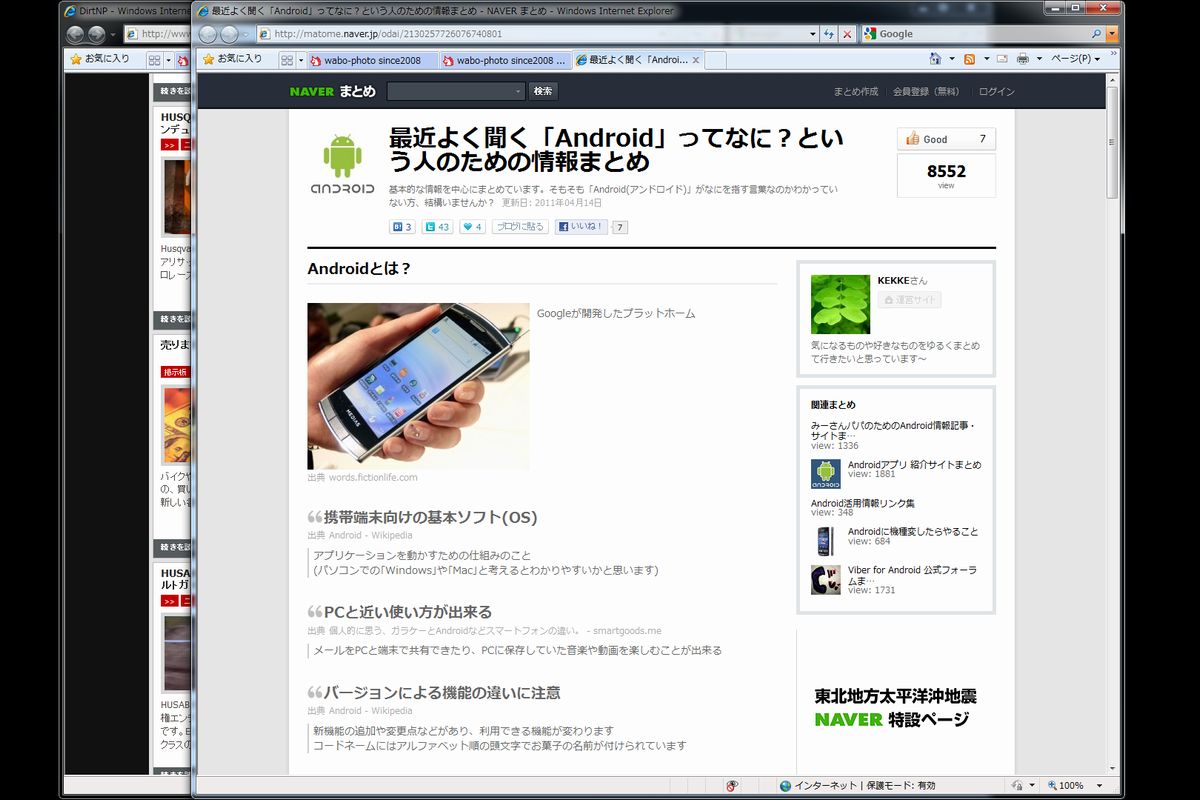Click ログイン link in header
Viewport: 1200px width, 800px height.
pos(997,92)
